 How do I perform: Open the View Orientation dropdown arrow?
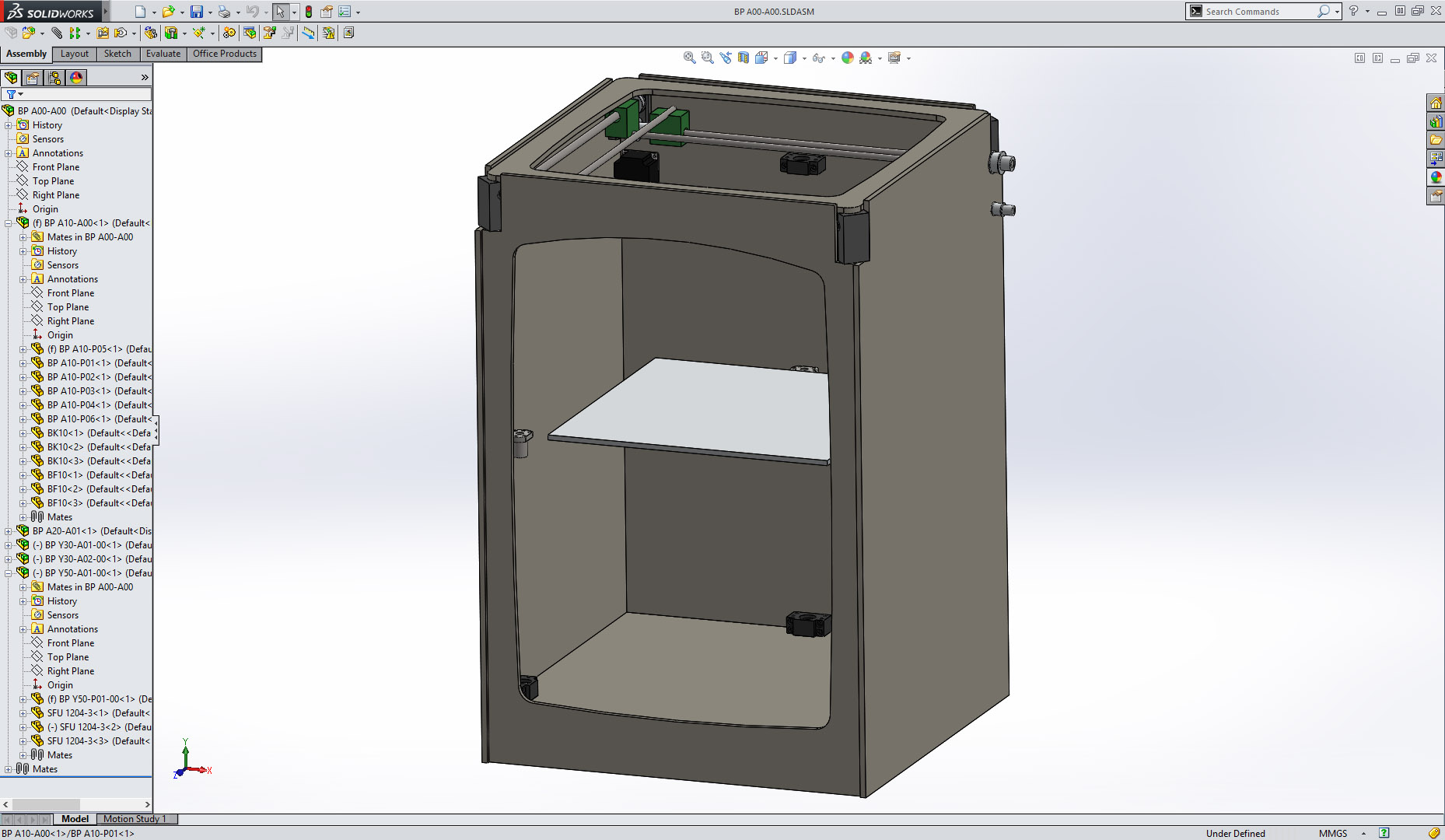pos(775,58)
